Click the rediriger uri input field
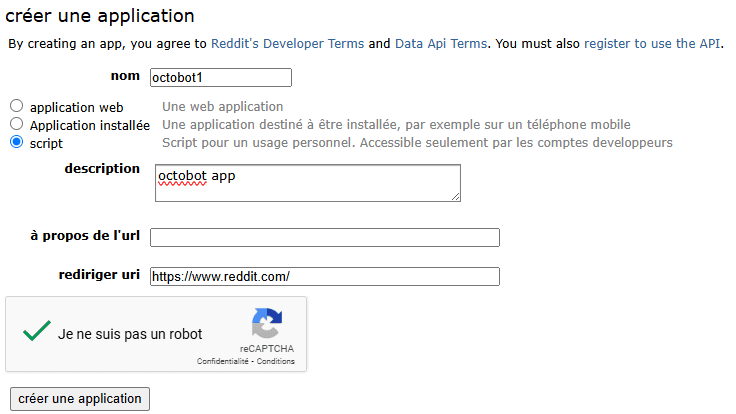The image size is (736, 414). (325, 276)
